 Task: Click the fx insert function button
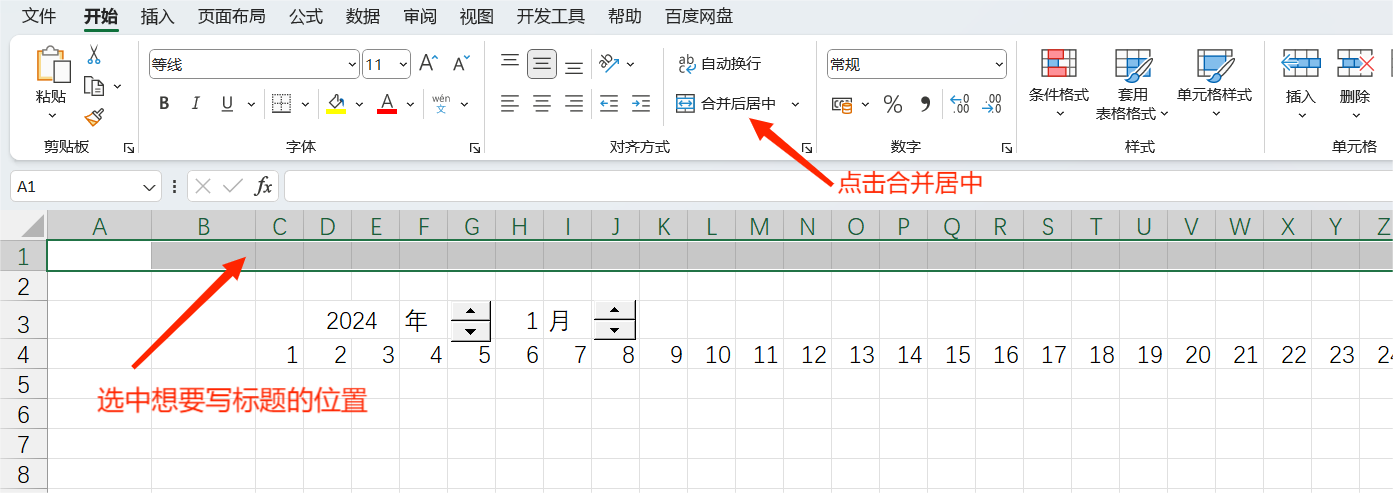pyautogui.click(x=264, y=186)
